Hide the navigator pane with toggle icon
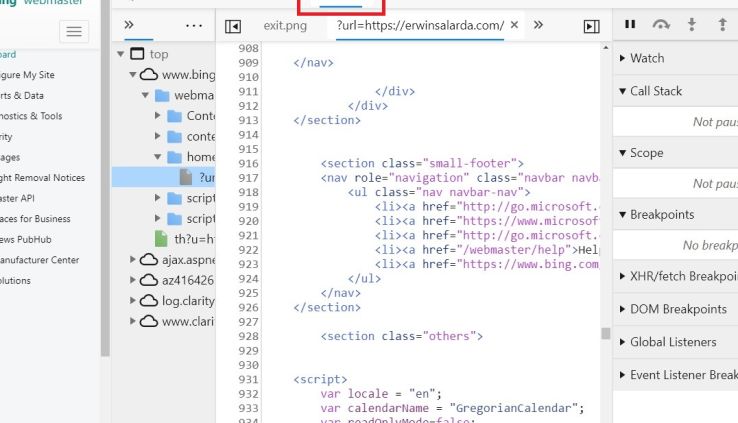This screenshot has width=738, height=423. coord(233,26)
